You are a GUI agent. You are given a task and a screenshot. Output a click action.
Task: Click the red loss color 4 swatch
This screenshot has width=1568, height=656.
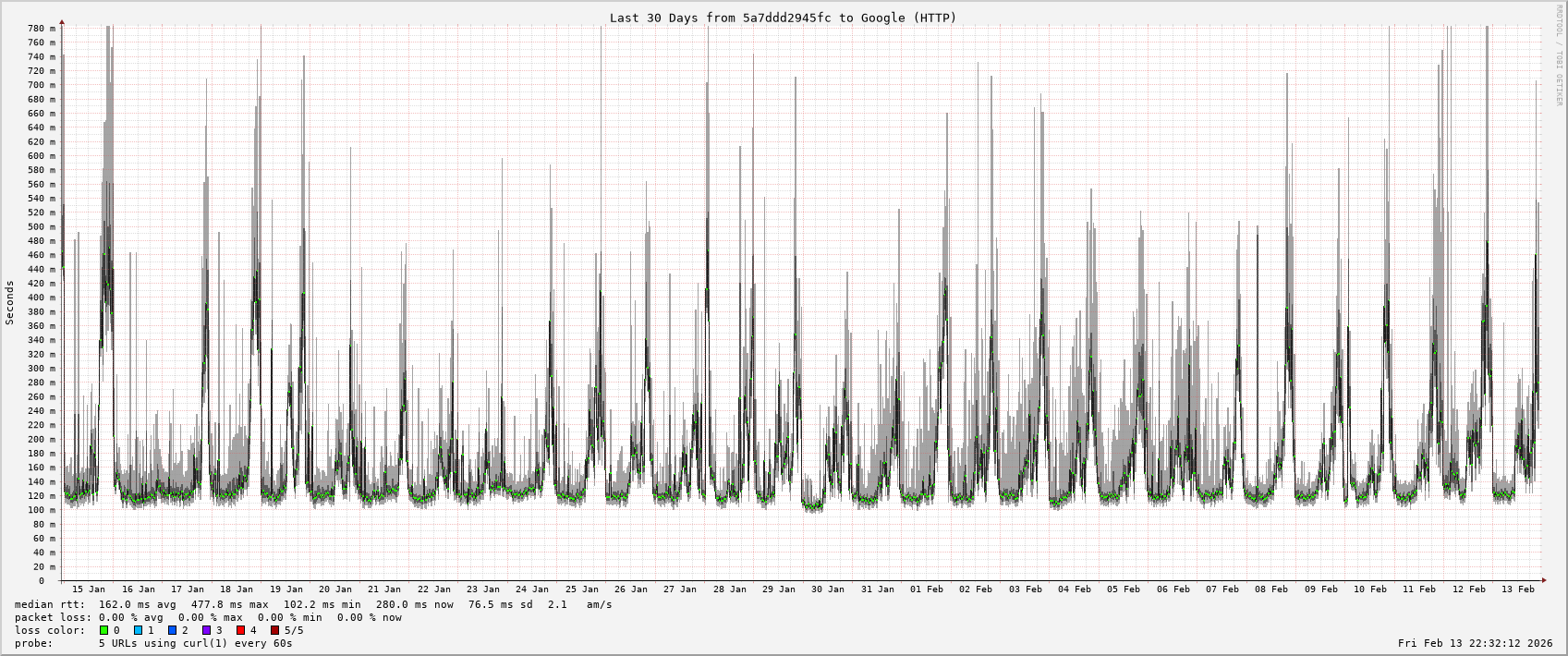point(241,630)
